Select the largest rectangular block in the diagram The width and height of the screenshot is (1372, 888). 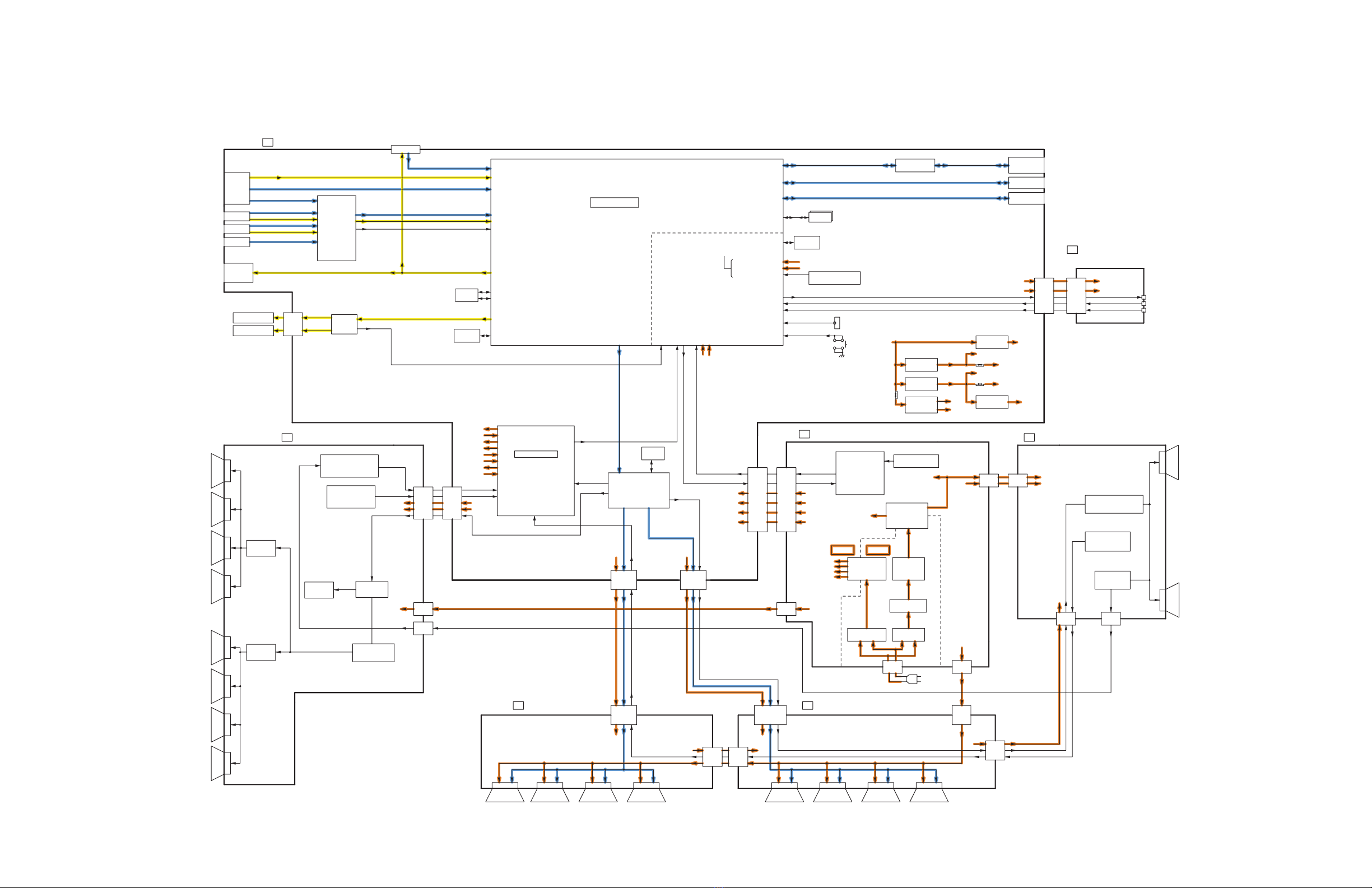636,253
